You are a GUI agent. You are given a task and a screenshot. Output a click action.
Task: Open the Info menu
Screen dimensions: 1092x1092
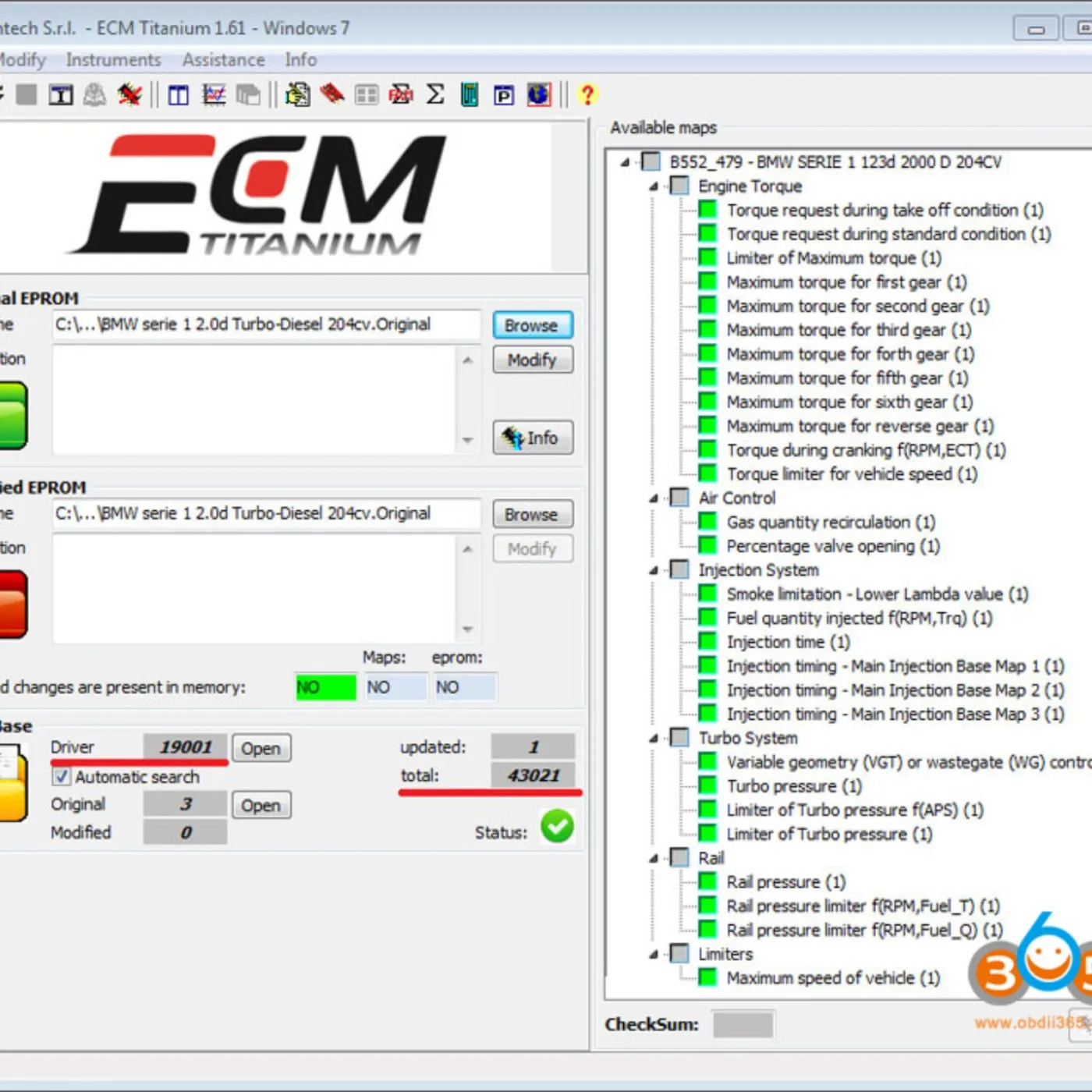[x=300, y=60]
